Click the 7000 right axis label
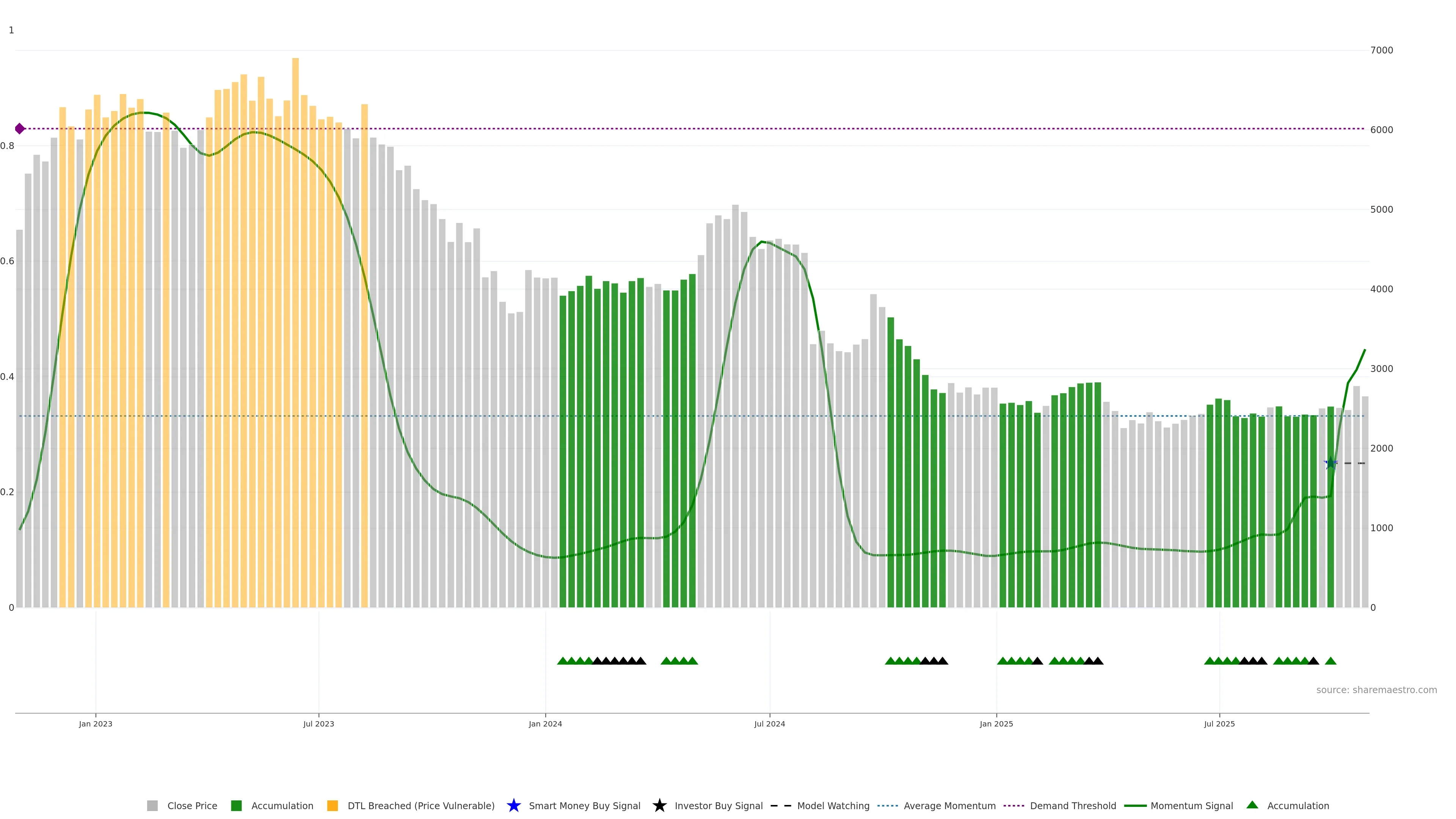The height and width of the screenshot is (819, 1456). coord(1381,50)
